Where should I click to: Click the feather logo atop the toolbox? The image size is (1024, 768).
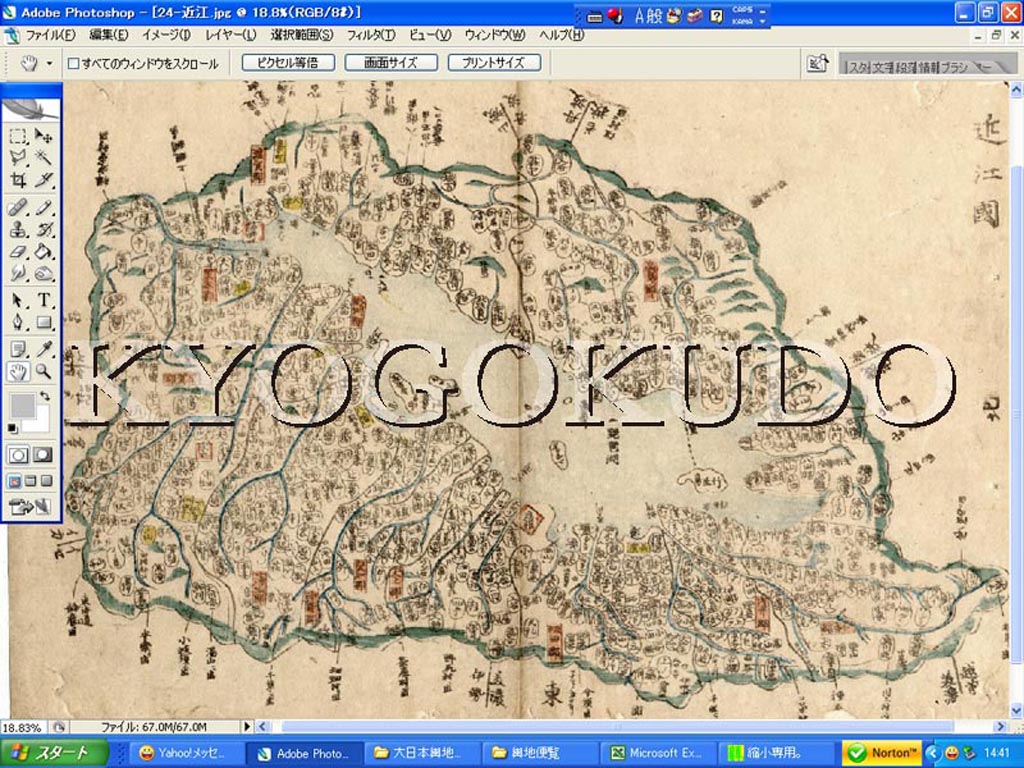click(31, 108)
